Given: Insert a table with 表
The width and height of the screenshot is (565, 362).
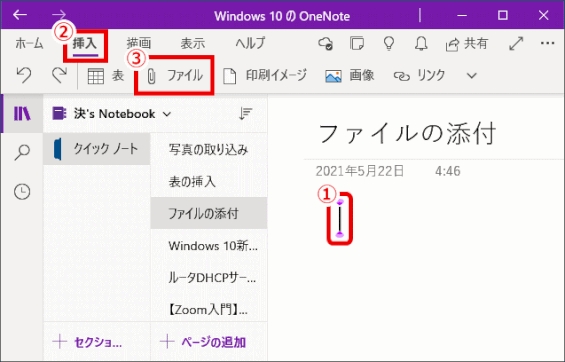Looking at the screenshot, I should point(106,76).
